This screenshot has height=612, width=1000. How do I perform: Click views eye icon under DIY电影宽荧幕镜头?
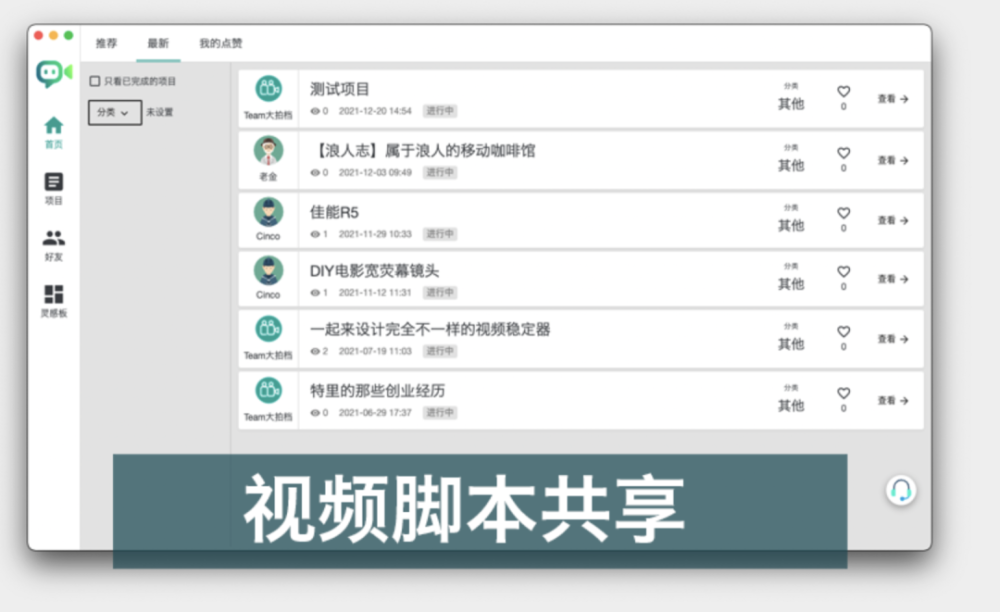(x=314, y=293)
